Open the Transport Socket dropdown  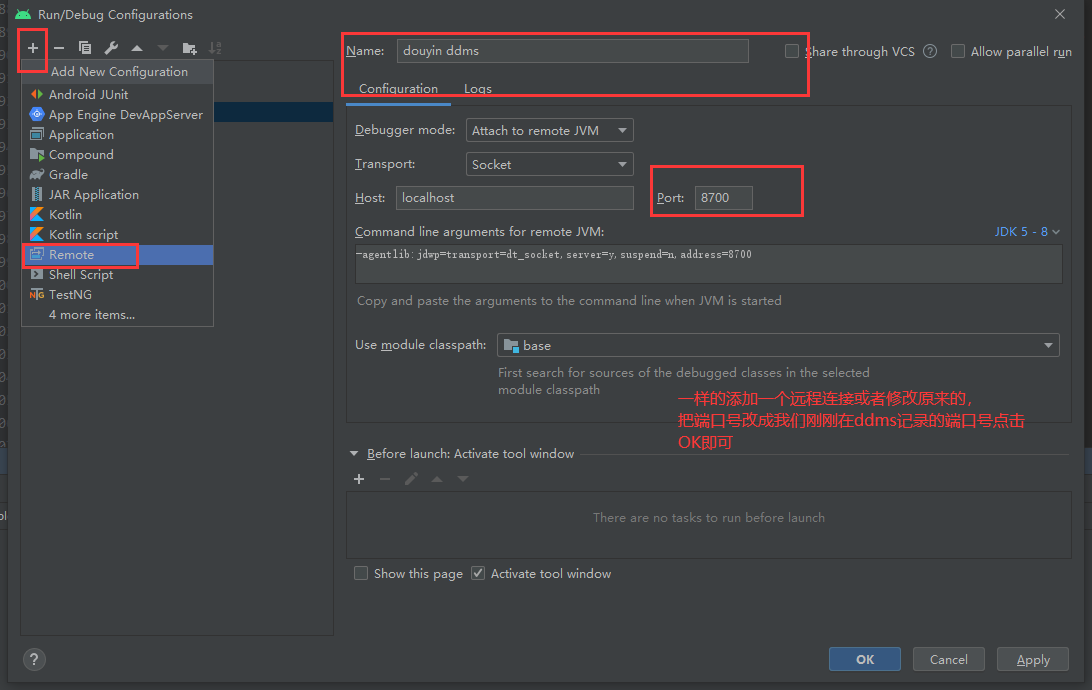pos(549,165)
